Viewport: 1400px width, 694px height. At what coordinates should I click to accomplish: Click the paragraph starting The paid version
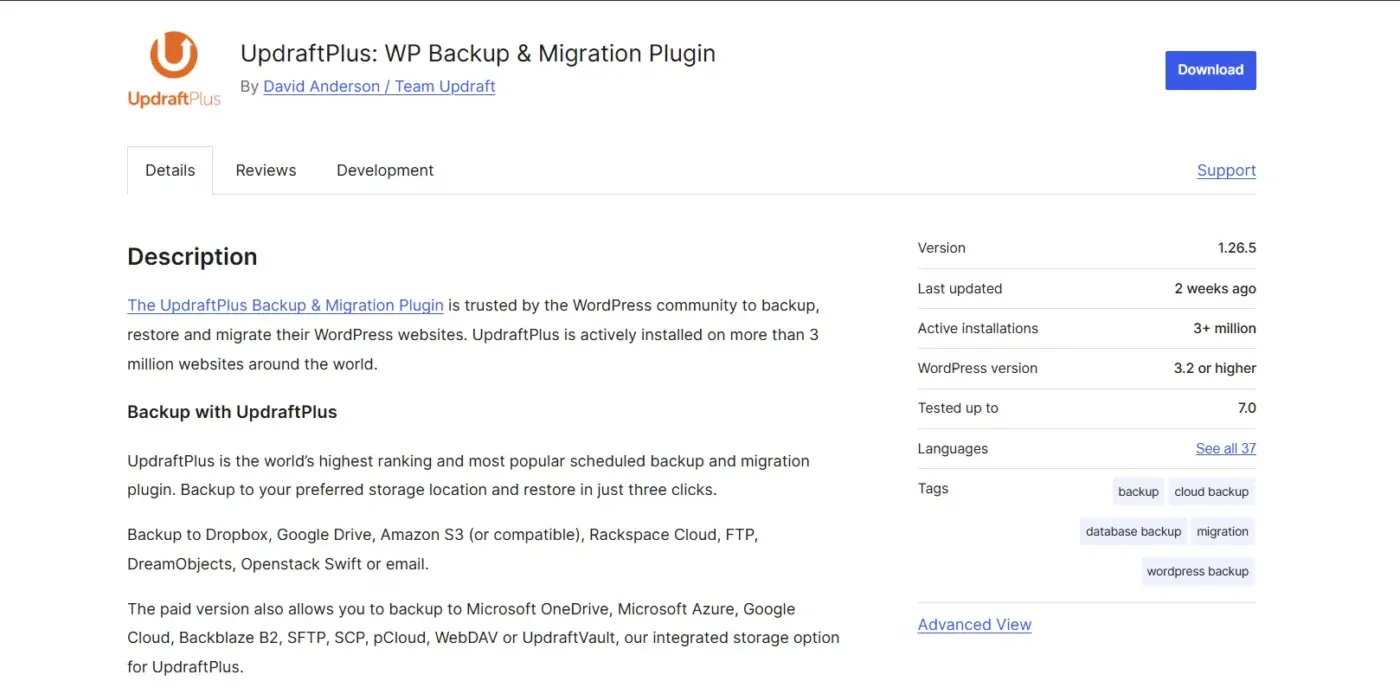pyautogui.click(x=483, y=637)
